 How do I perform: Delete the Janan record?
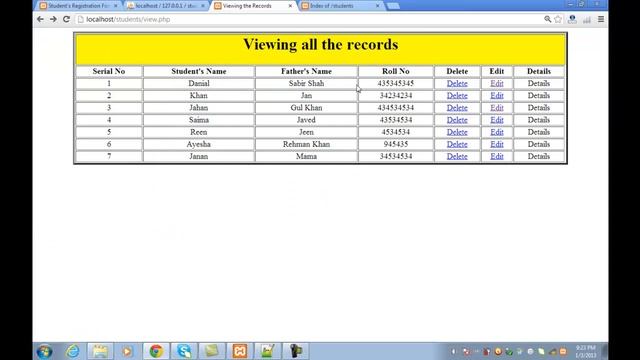(x=457, y=156)
